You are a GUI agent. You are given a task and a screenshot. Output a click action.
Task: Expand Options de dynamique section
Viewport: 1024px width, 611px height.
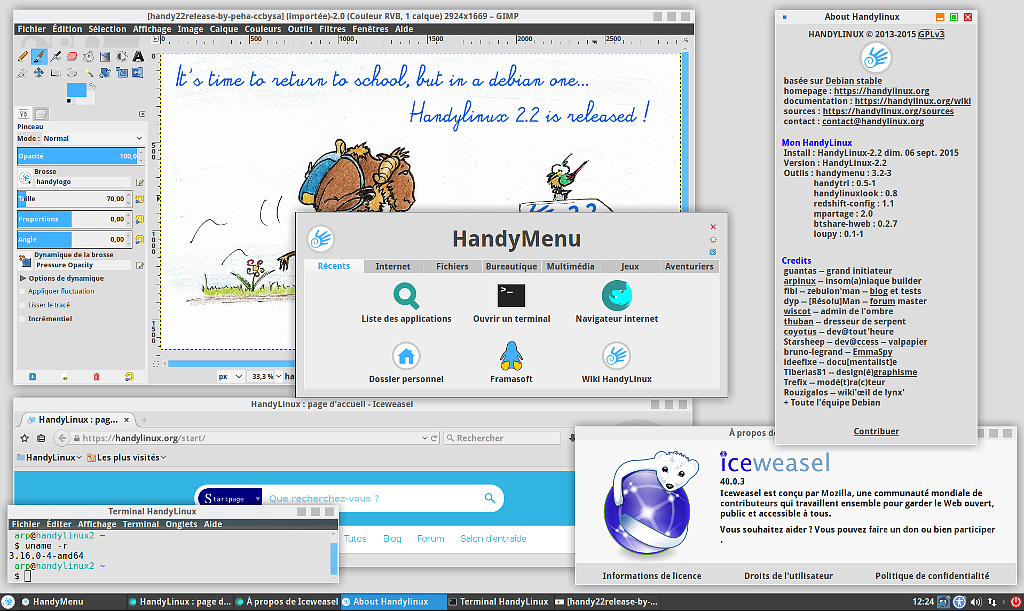[23, 278]
